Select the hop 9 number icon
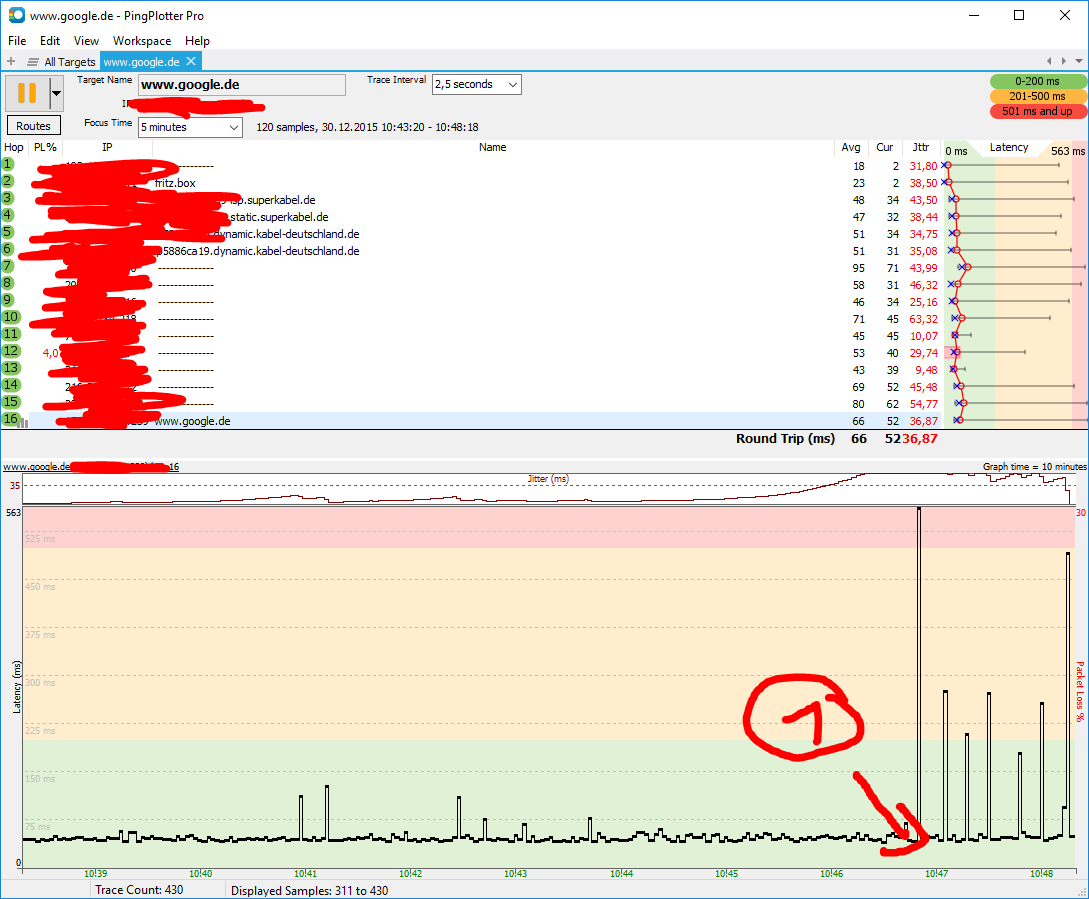Screen dimensions: 1089x899 (8, 300)
